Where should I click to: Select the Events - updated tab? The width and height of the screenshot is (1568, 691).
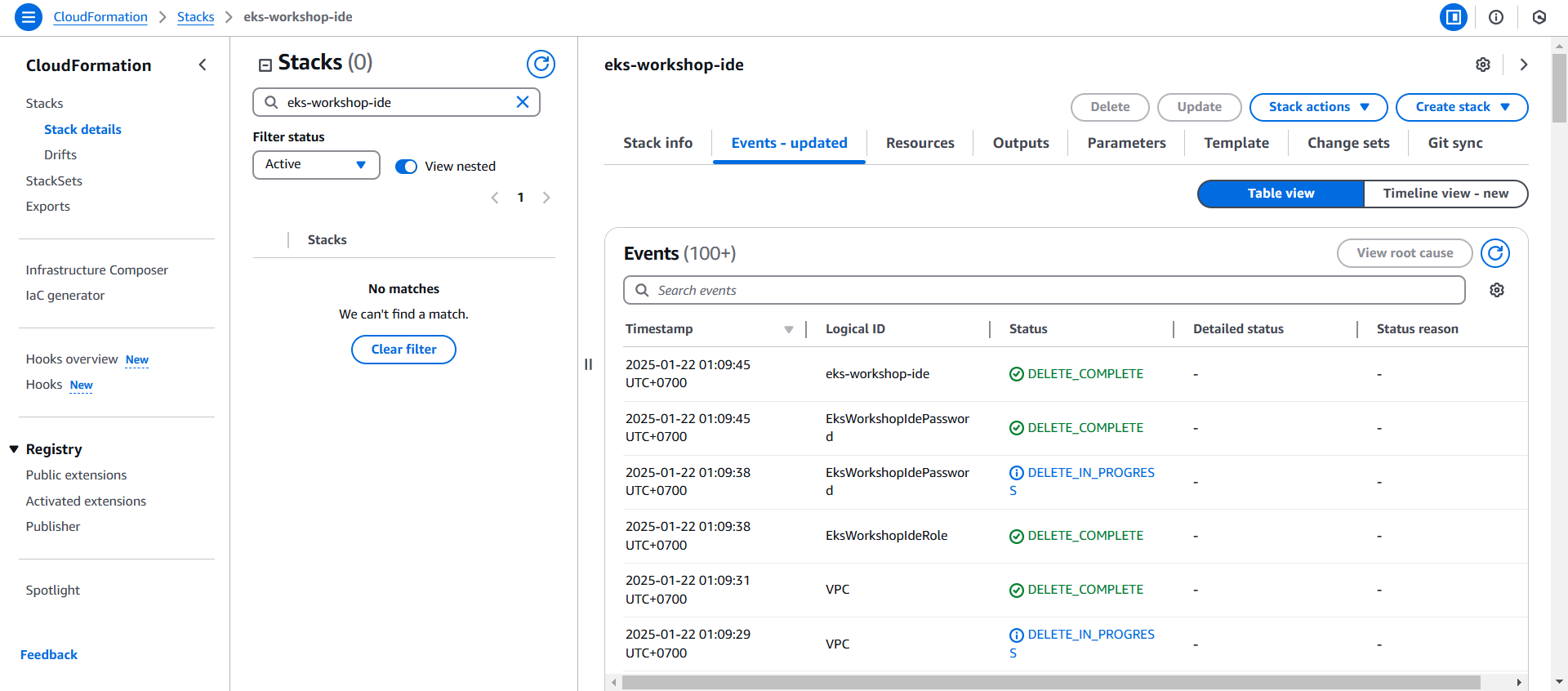pos(789,143)
